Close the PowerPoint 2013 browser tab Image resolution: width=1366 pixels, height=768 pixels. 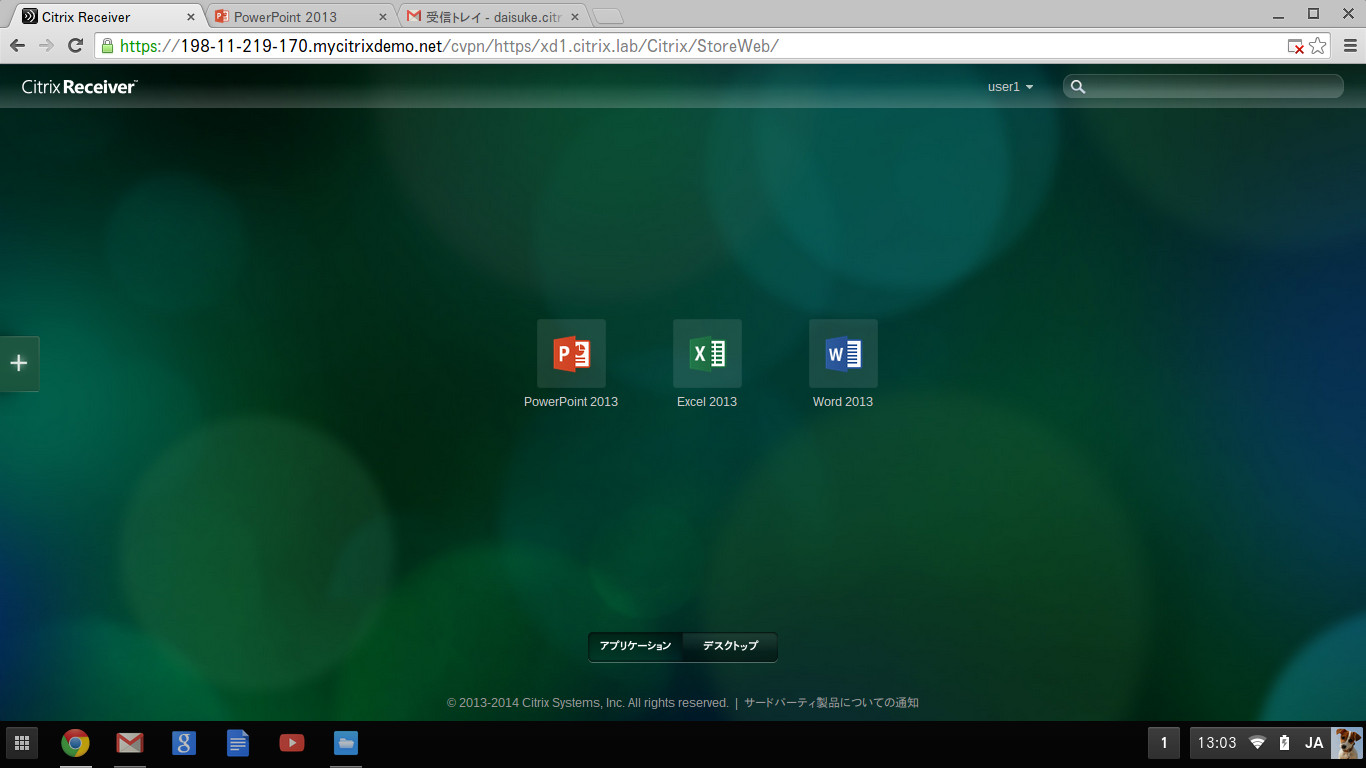click(x=382, y=17)
